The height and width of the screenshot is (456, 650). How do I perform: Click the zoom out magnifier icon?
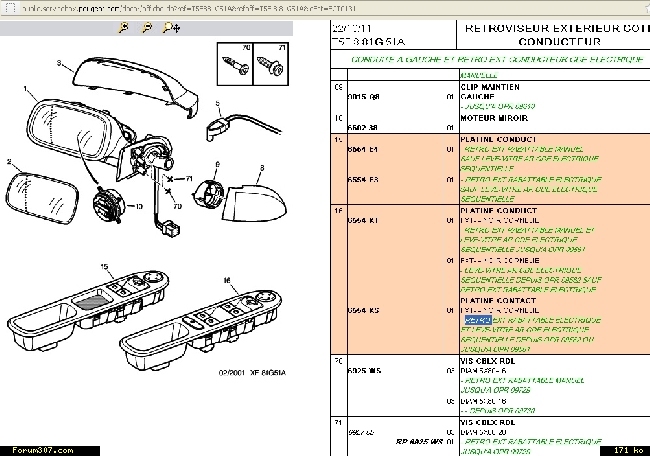tap(147, 29)
